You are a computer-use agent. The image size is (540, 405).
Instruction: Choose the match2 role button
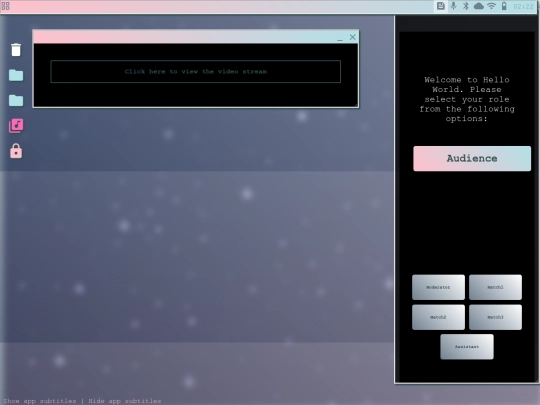click(x=438, y=317)
